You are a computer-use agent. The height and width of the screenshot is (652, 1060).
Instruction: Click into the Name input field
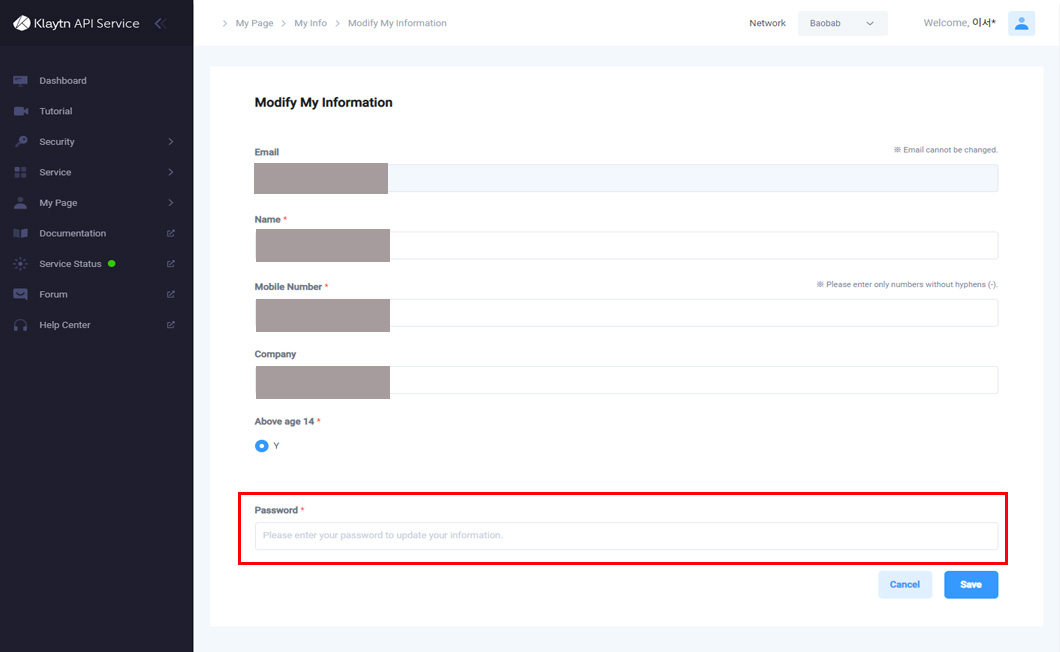click(626, 245)
